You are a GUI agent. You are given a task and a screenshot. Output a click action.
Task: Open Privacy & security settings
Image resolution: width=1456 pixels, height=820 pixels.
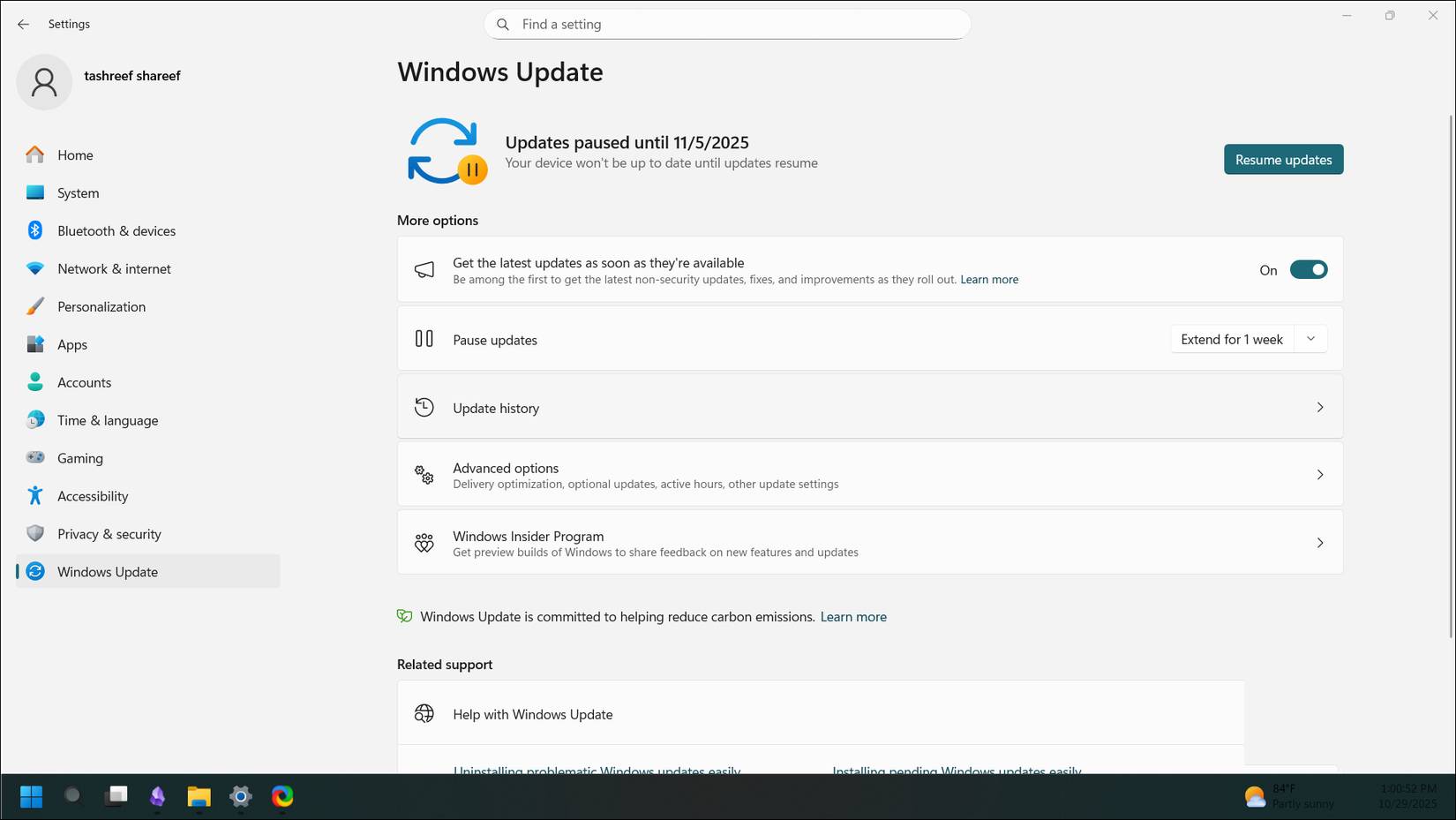[x=109, y=533]
